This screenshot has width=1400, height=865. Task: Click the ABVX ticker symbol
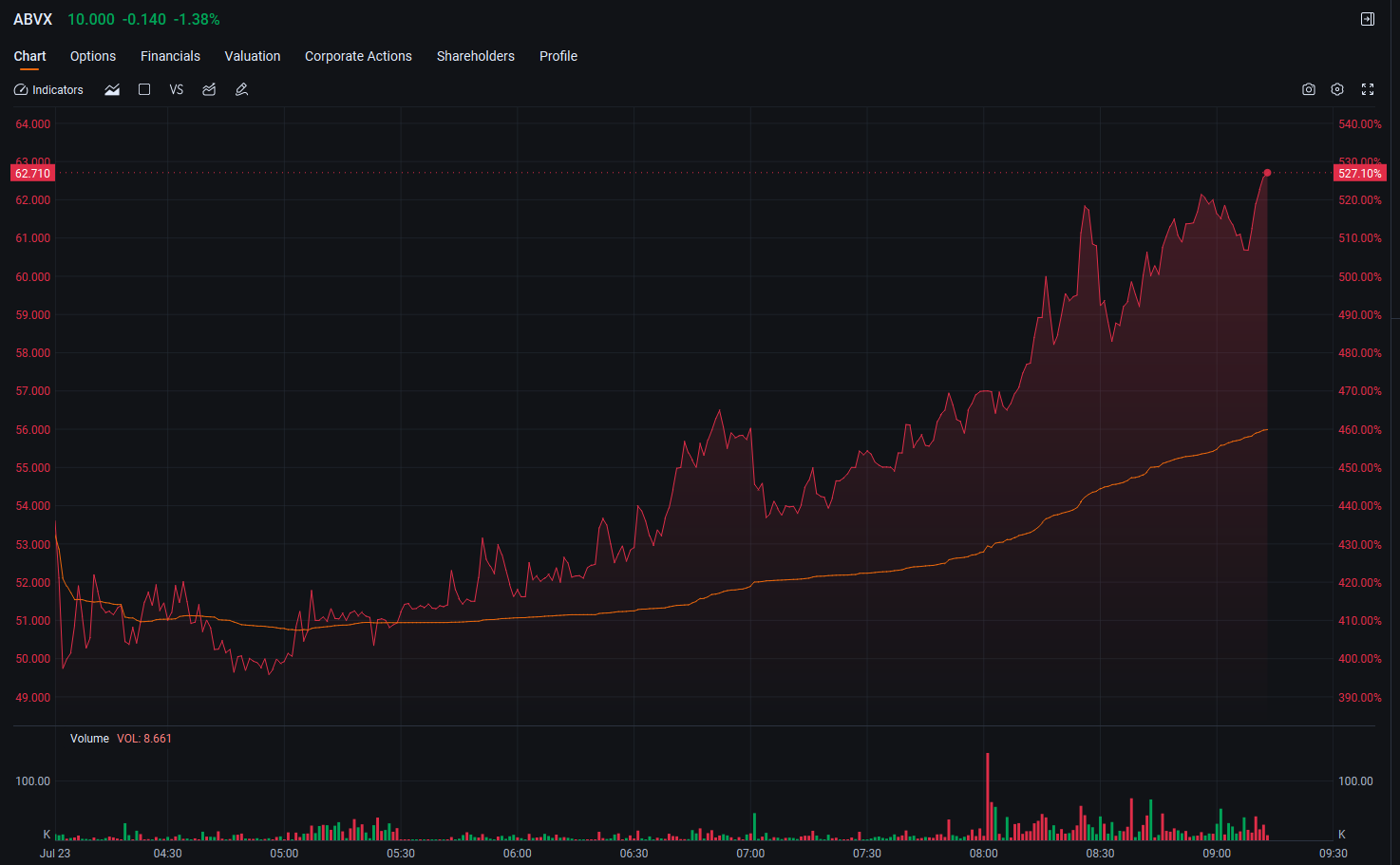(33, 19)
